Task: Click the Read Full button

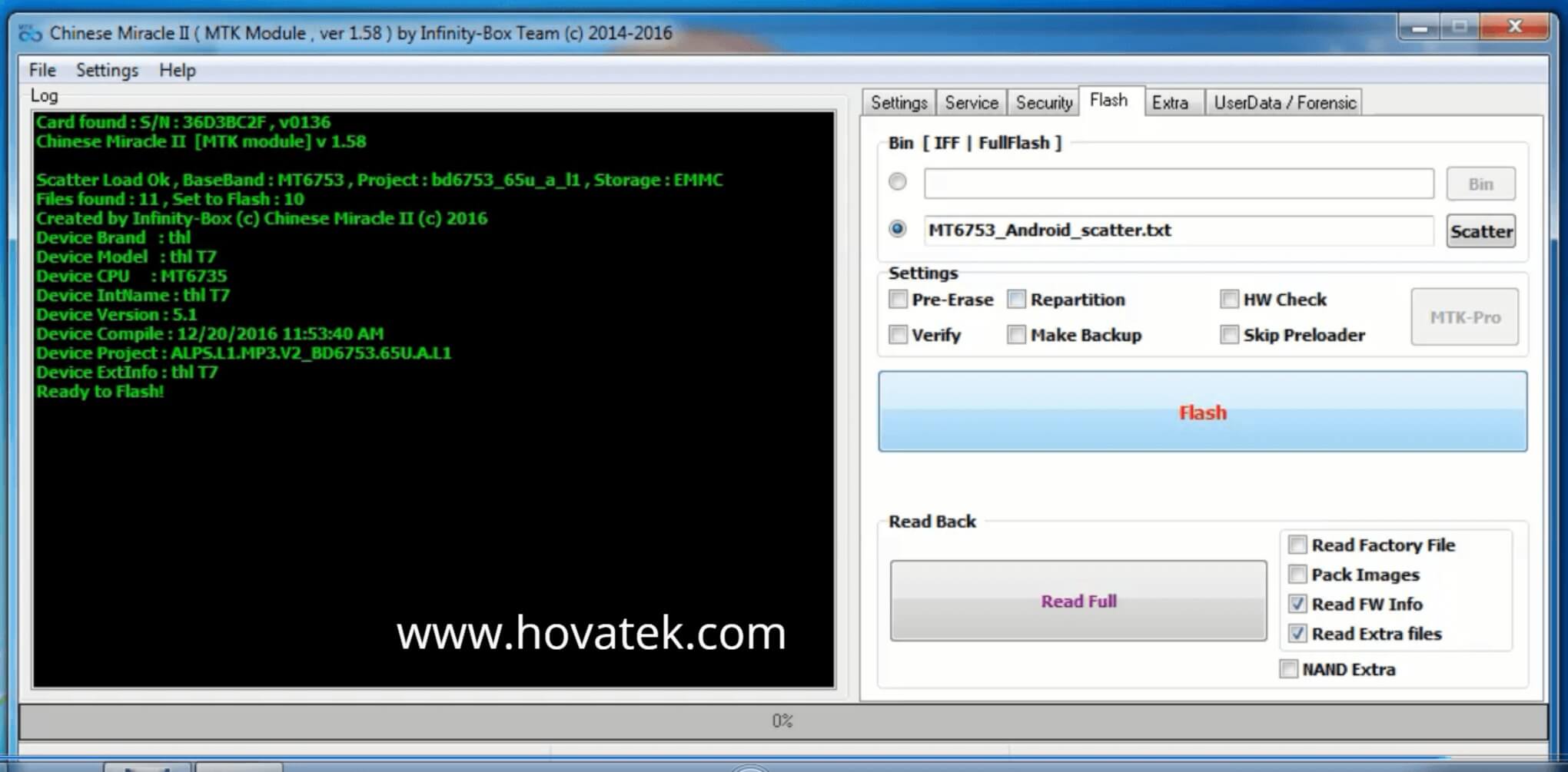Action: tap(1078, 601)
